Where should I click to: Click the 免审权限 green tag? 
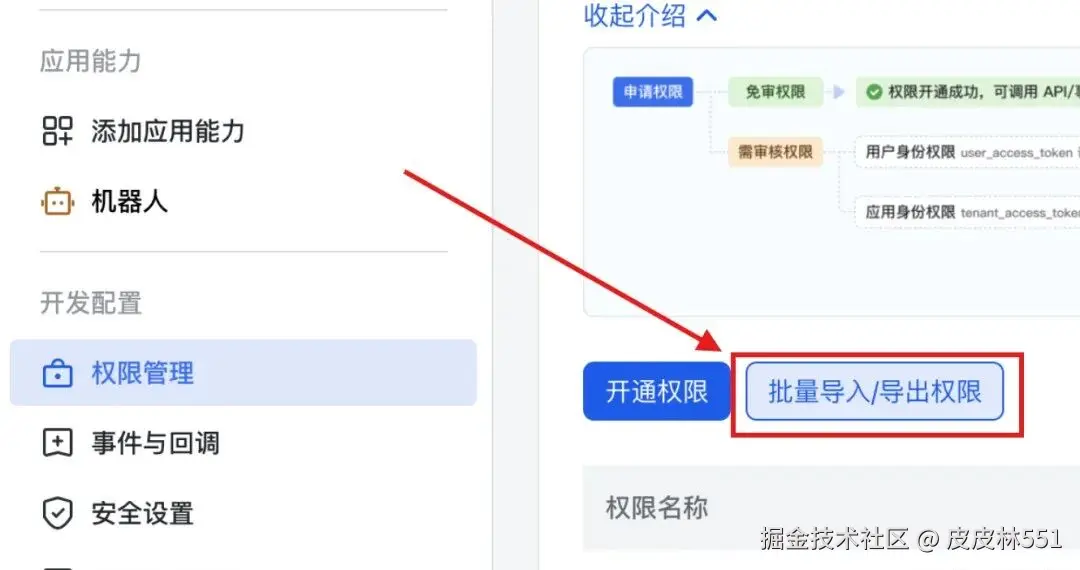776,92
